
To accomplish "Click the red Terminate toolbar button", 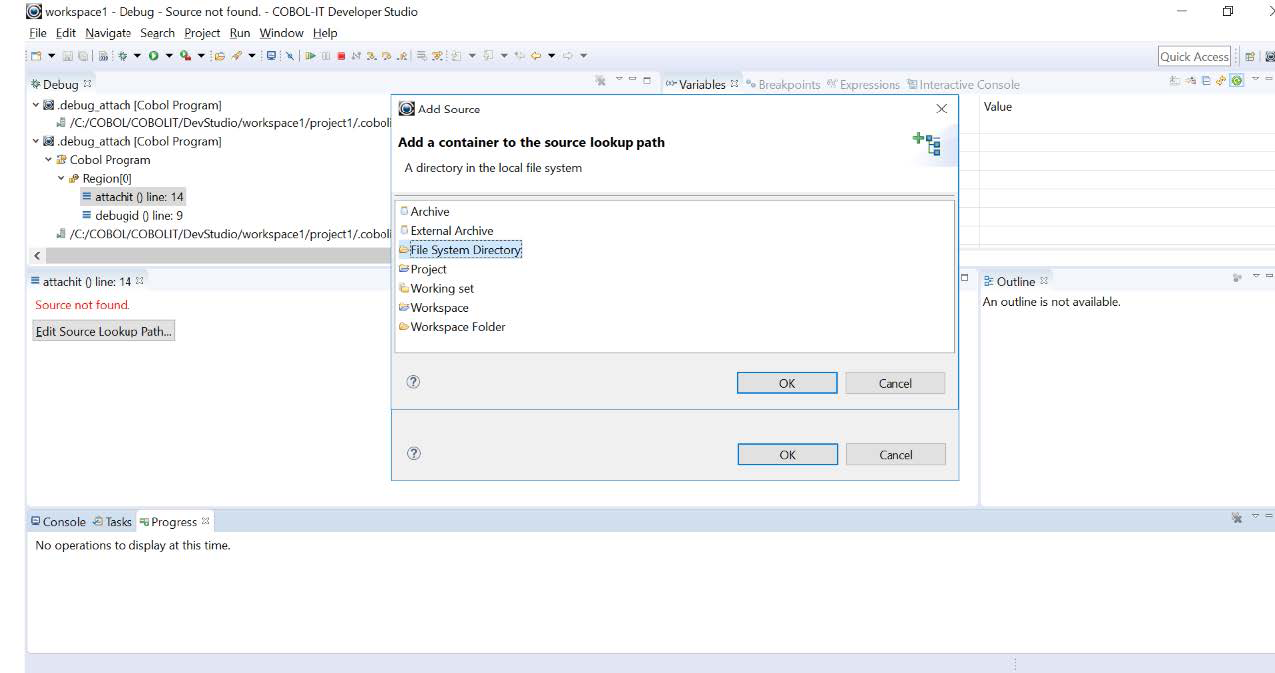I will [341, 55].
